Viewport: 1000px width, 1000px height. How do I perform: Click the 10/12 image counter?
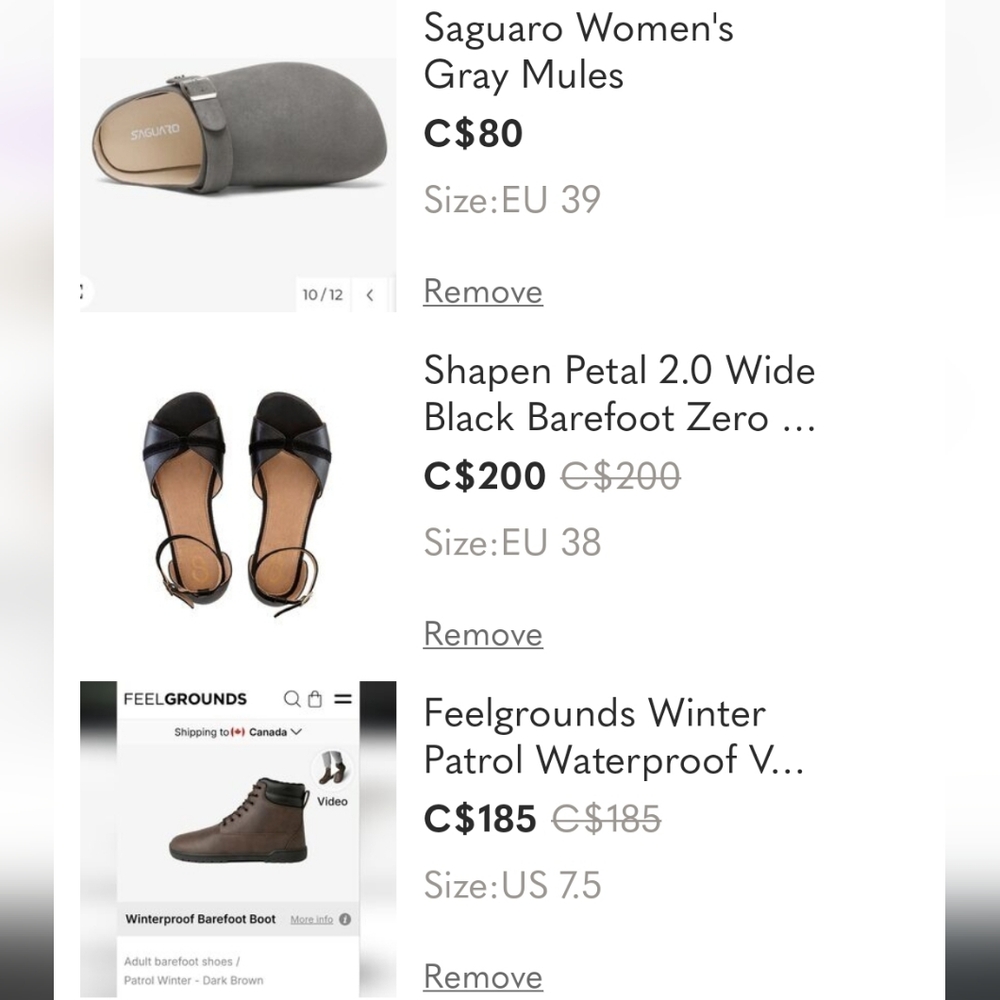[x=323, y=295]
